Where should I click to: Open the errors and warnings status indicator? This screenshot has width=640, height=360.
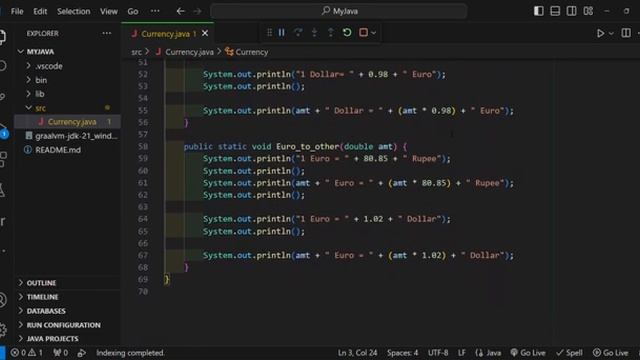[x=27, y=353]
